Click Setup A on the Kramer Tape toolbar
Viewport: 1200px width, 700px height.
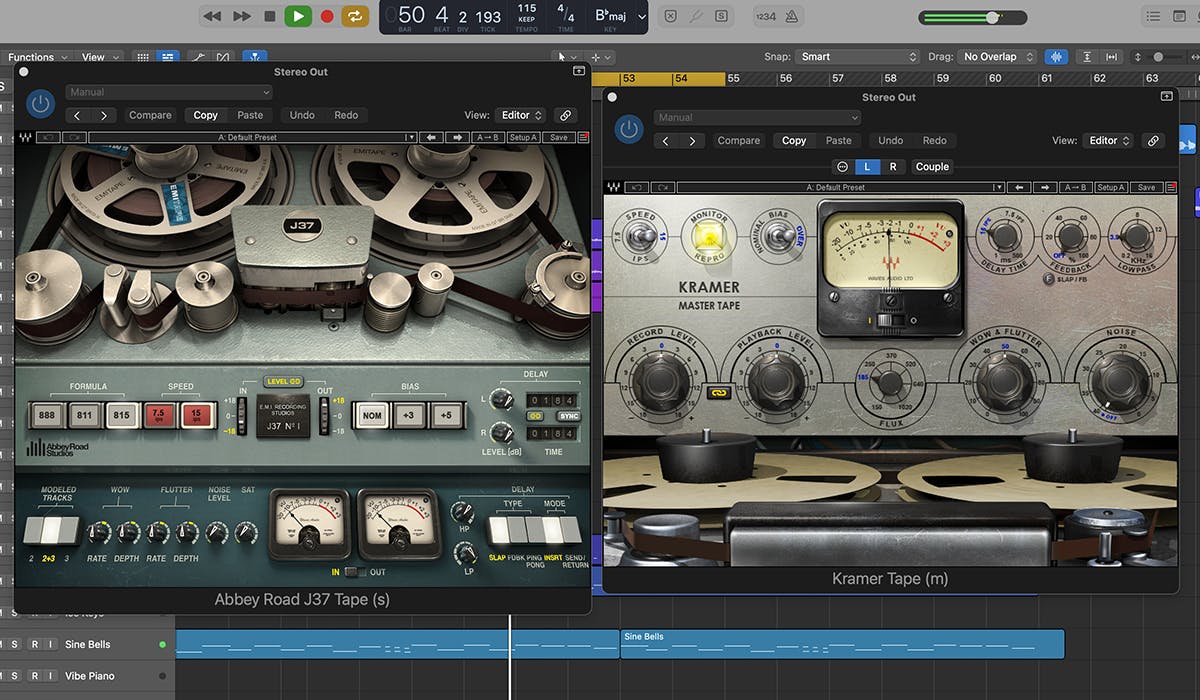(x=1110, y=187)
